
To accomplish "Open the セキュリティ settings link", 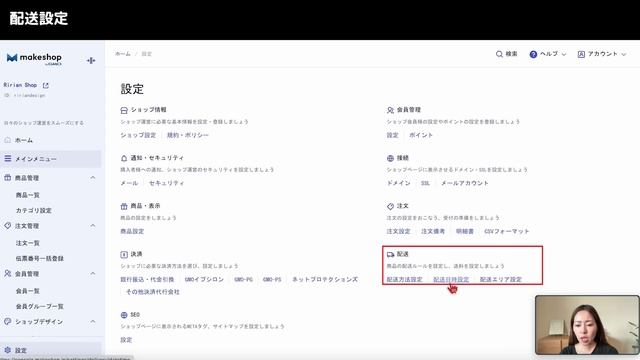I will (167, 183).
